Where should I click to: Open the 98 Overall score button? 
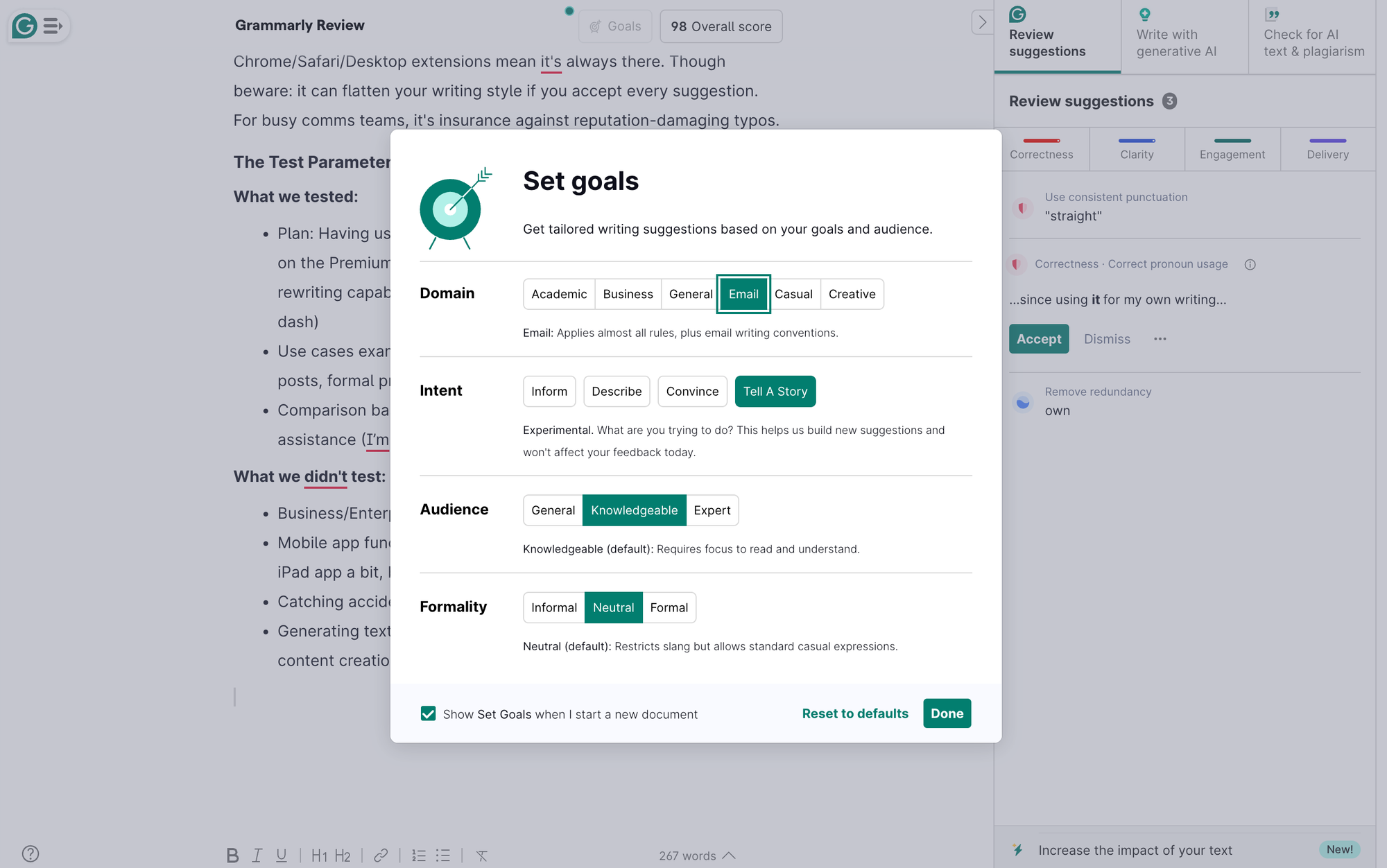click(x=721, y=26)
